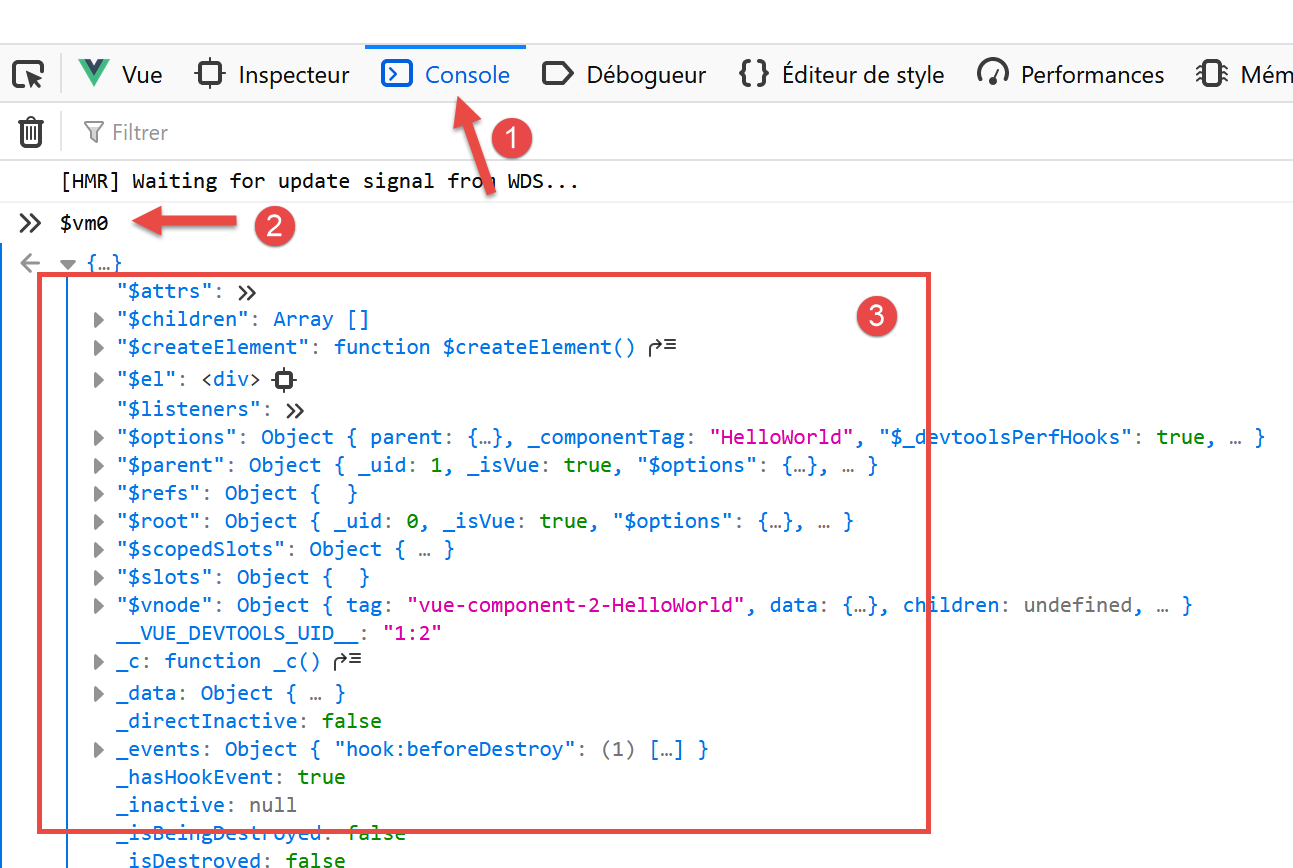Screen dimensions: 1293x868
Task: Switch to the Inspecteur tab
Action: point(273,75)
